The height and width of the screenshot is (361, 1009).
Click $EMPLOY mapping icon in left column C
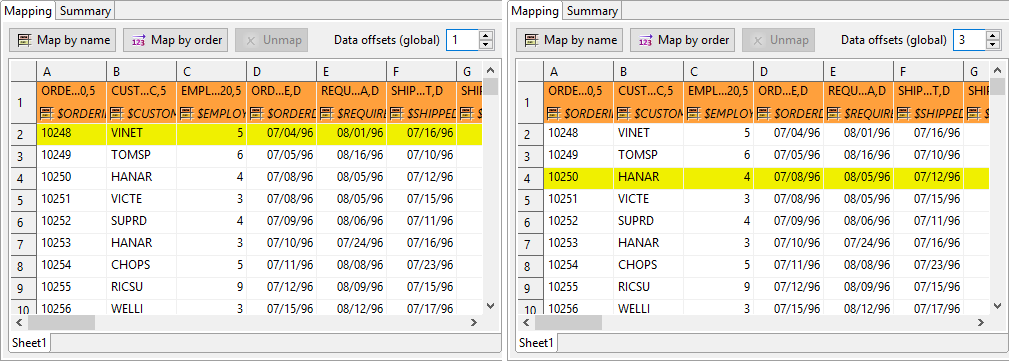(187, 114)
